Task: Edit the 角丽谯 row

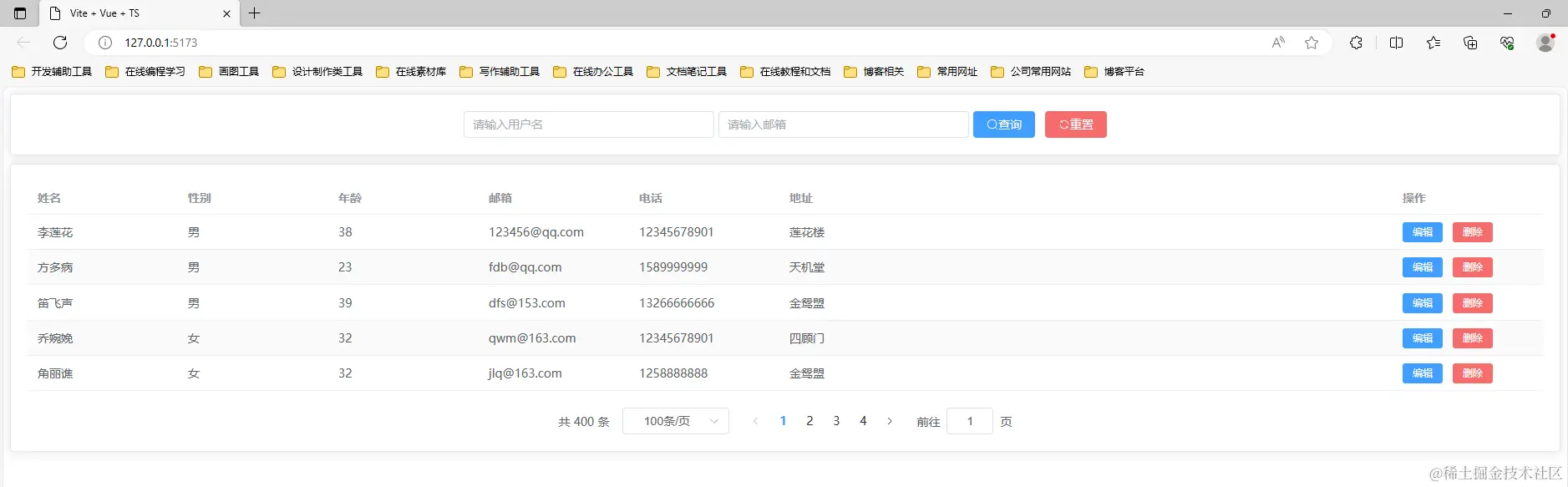Action: [x=1423, y=373]
